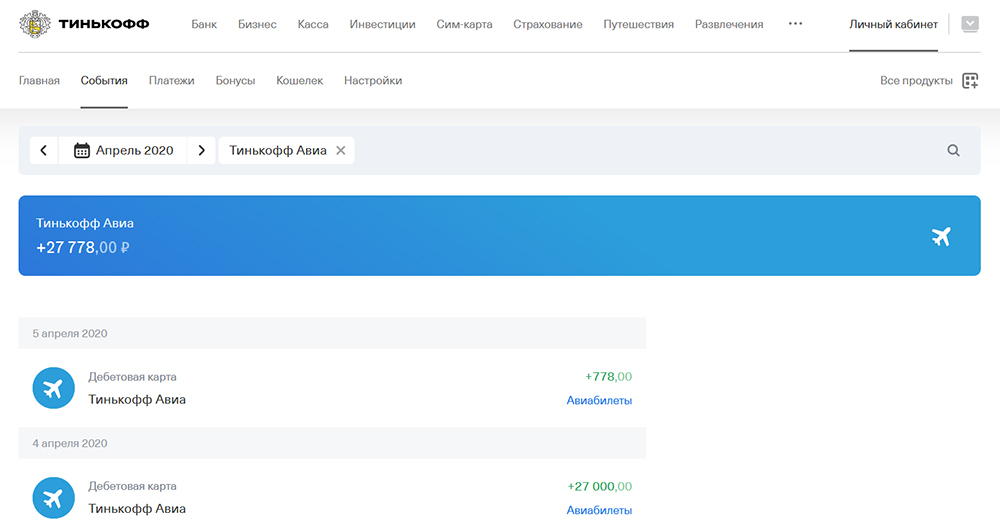Open Инвестиции in top navigation
This screenshot has width=1000, height=532.
382,24
